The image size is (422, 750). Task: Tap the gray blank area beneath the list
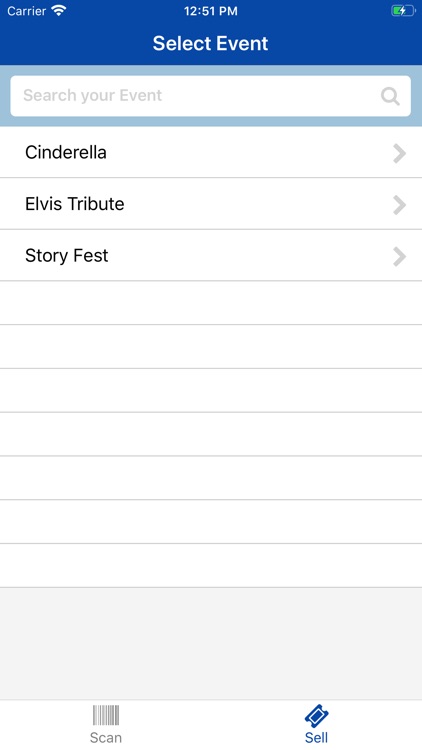[211, 643]
